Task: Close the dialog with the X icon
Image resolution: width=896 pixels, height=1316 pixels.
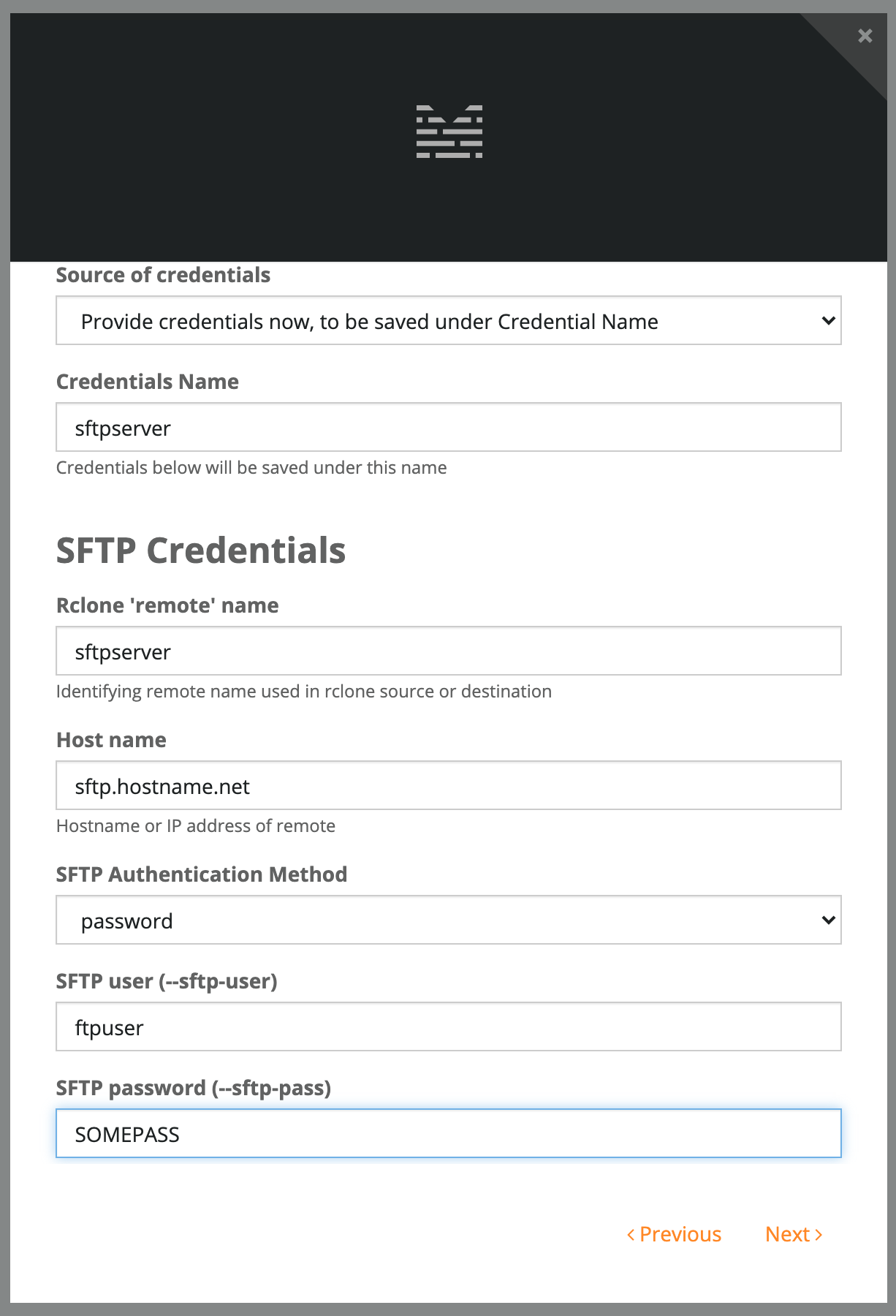Action: [x=865, y=36]
